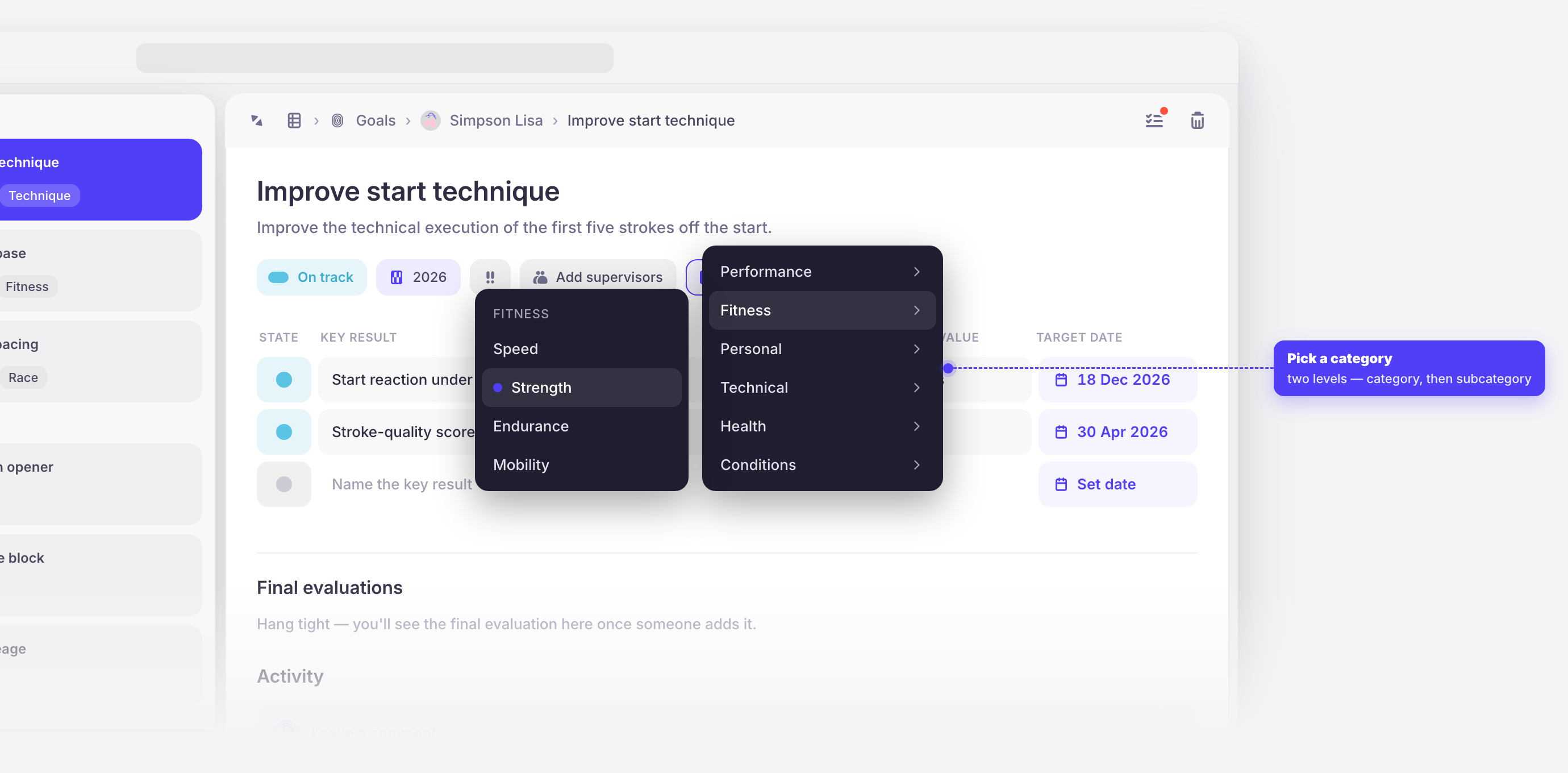
Task: Click the KEY RESULT column header
Action: pos(358,338)
